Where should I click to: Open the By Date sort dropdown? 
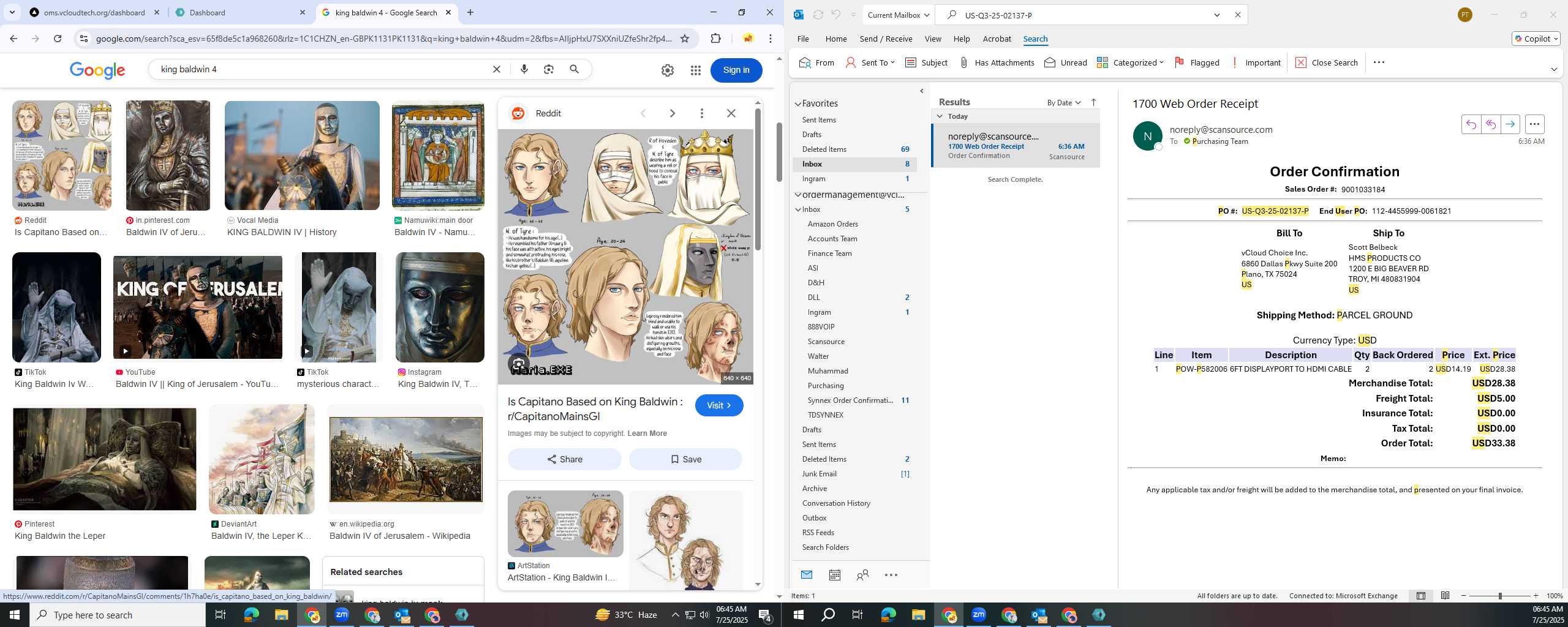[x=1064, y=102]
